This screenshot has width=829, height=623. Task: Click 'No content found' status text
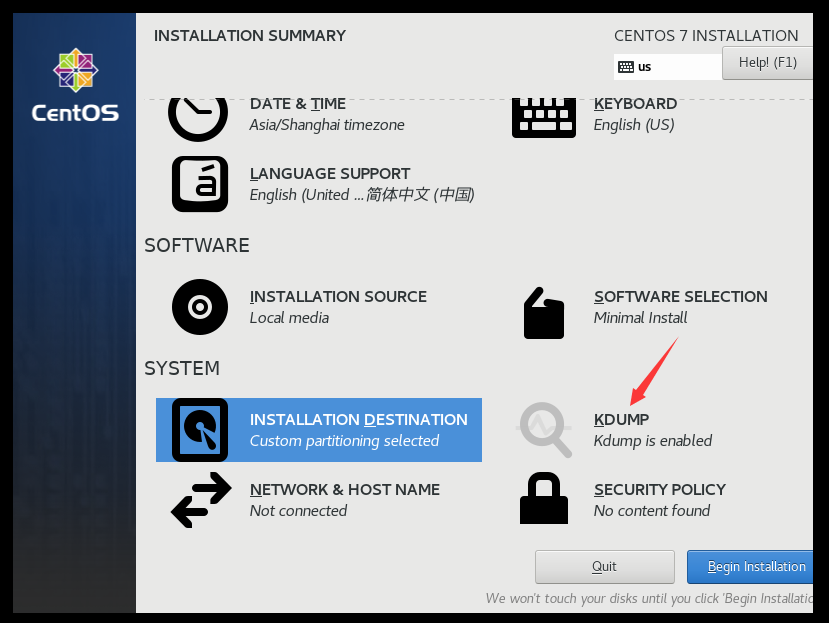[651, 511]
